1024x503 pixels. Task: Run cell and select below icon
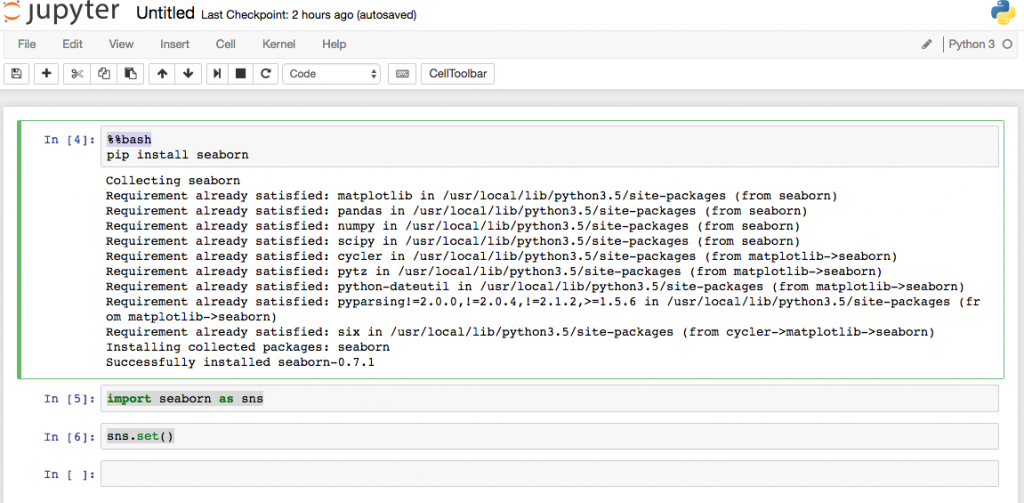click(217, 74)
